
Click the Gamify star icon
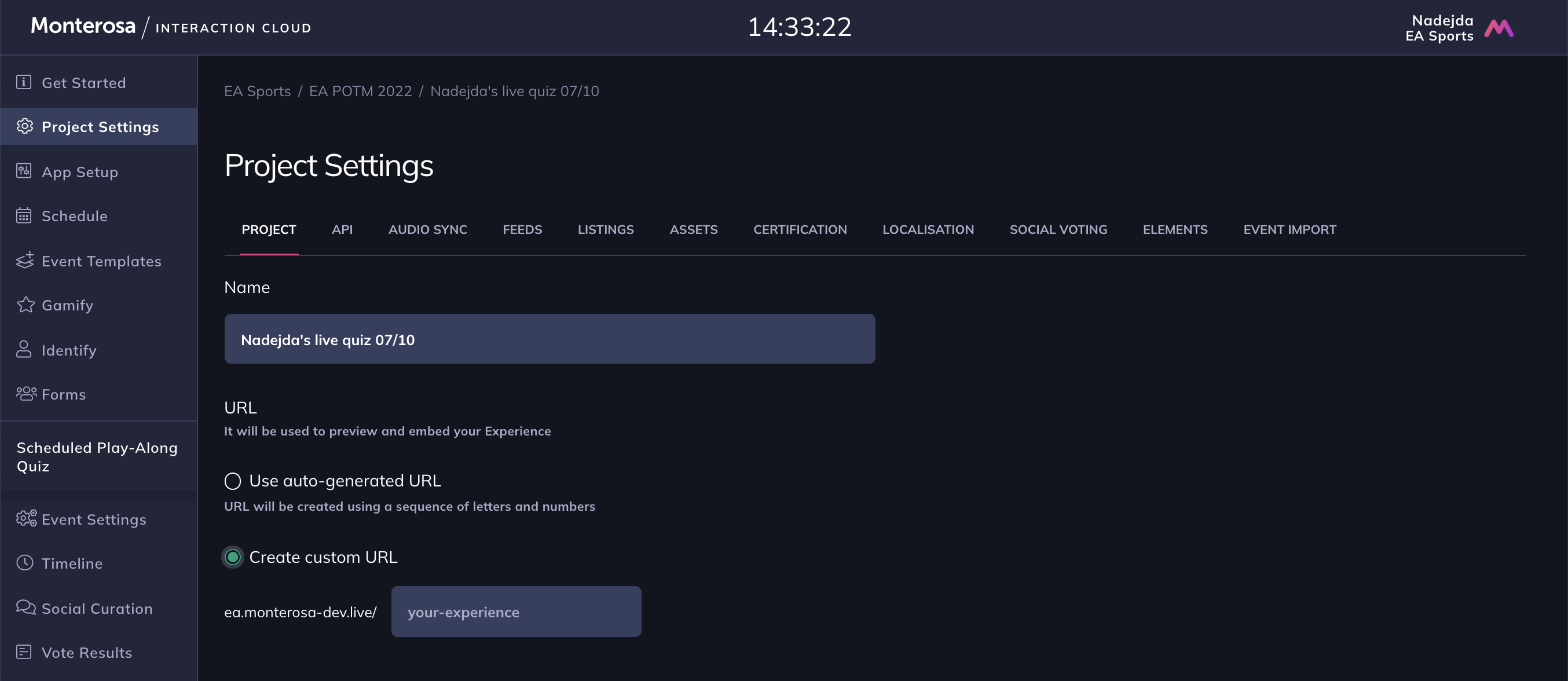click(x=25, y=304)
